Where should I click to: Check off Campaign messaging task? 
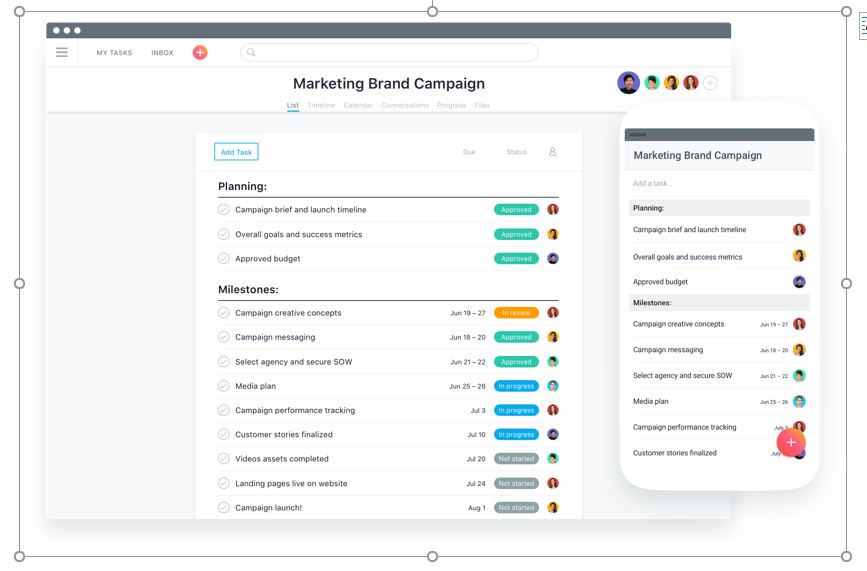coord(224,337)
